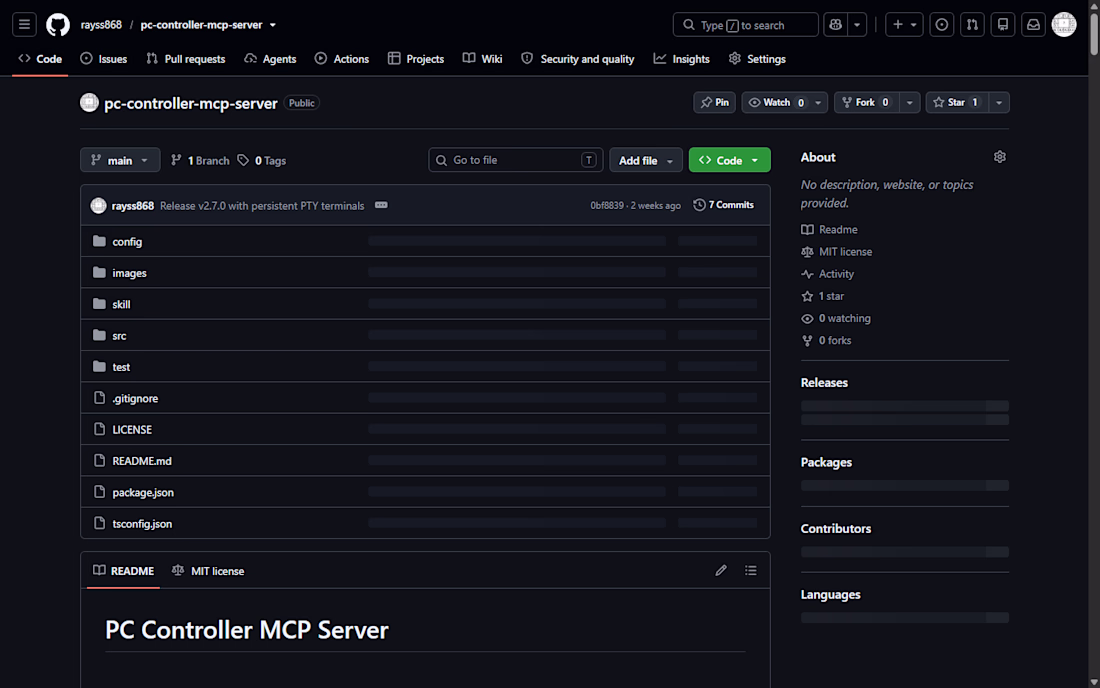Open the Issues shortcut icon in header
This screenshot has width=1100, height=688.
[941, 25]
